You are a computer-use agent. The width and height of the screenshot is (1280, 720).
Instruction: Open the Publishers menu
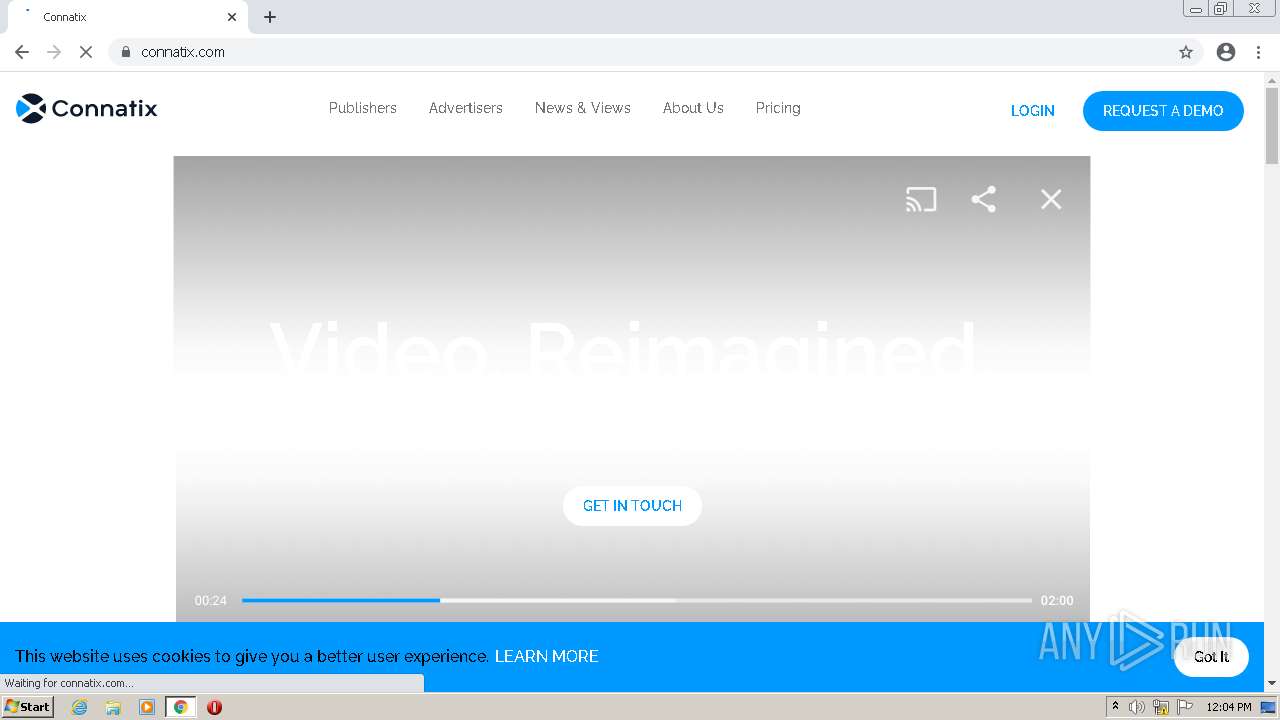tap(363, 108)
